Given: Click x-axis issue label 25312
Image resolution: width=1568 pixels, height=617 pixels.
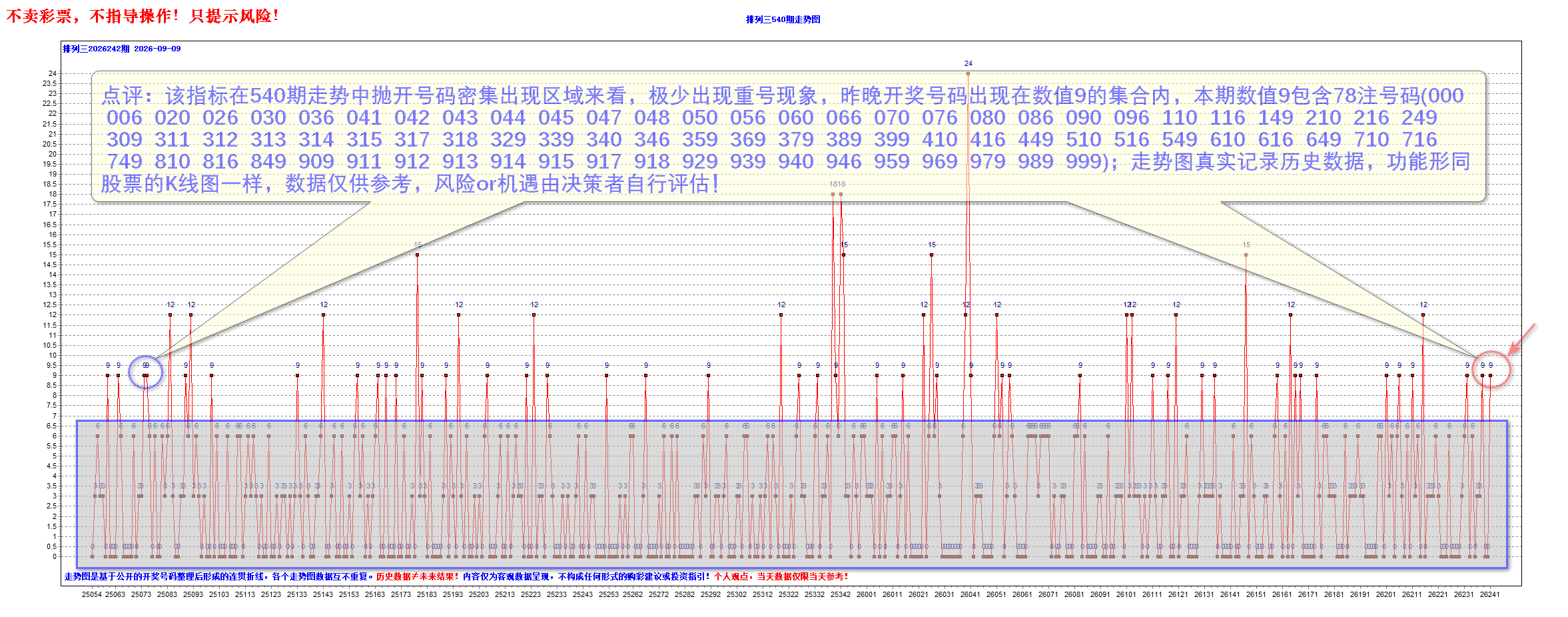Looking at the screenshot, I should (x=763, y=594).
